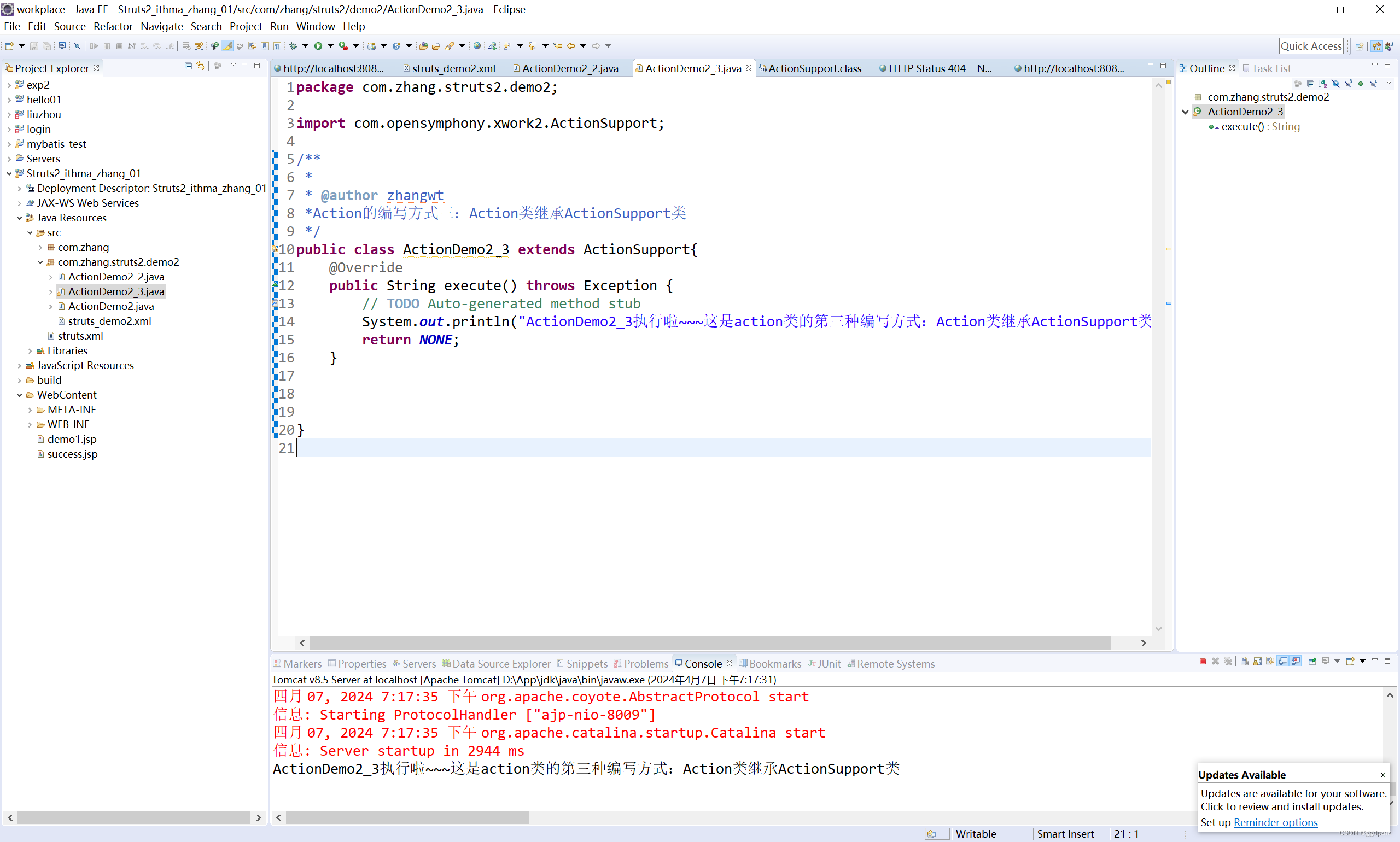
Task: Click the New file toolbar icon
Action: (9, 46)
